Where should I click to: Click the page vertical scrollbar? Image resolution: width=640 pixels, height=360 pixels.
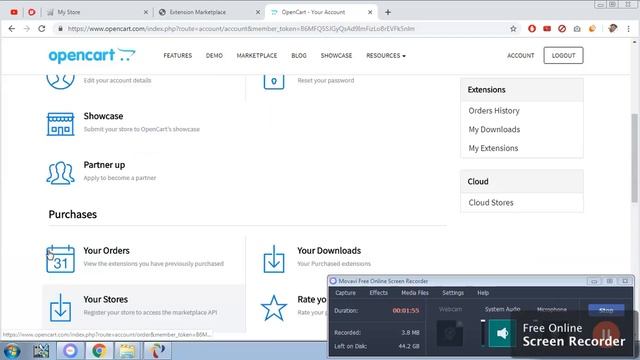point(635,157)
